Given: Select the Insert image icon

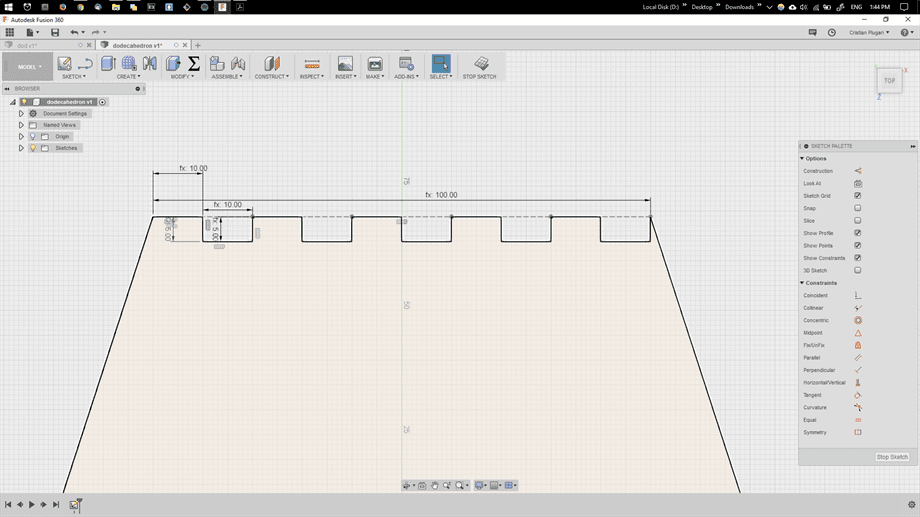Looking at the screenshot, I should coord(346,63).
